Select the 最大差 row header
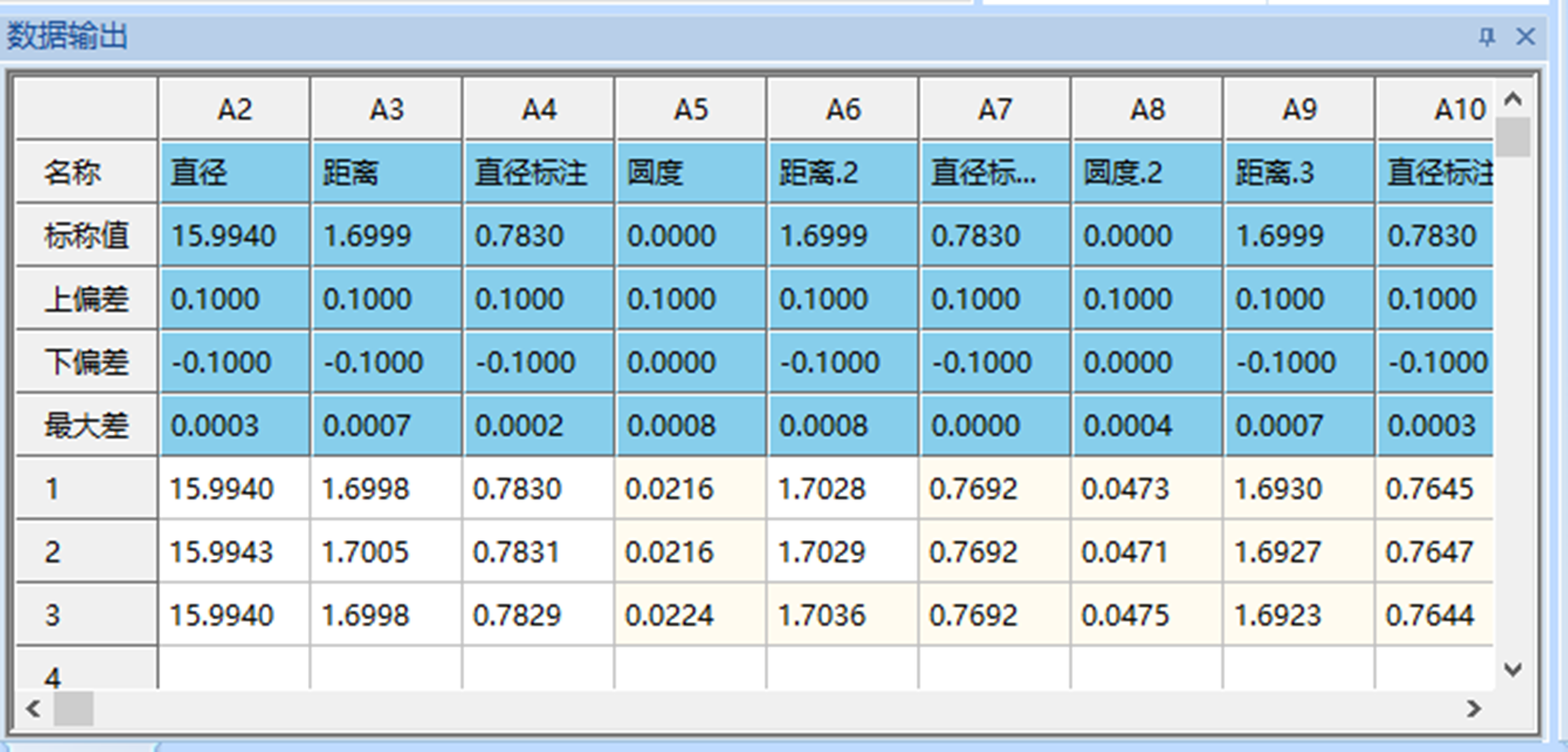Image resolution: width=1568 pixels, height=752 pixels. tap(86, 425)
